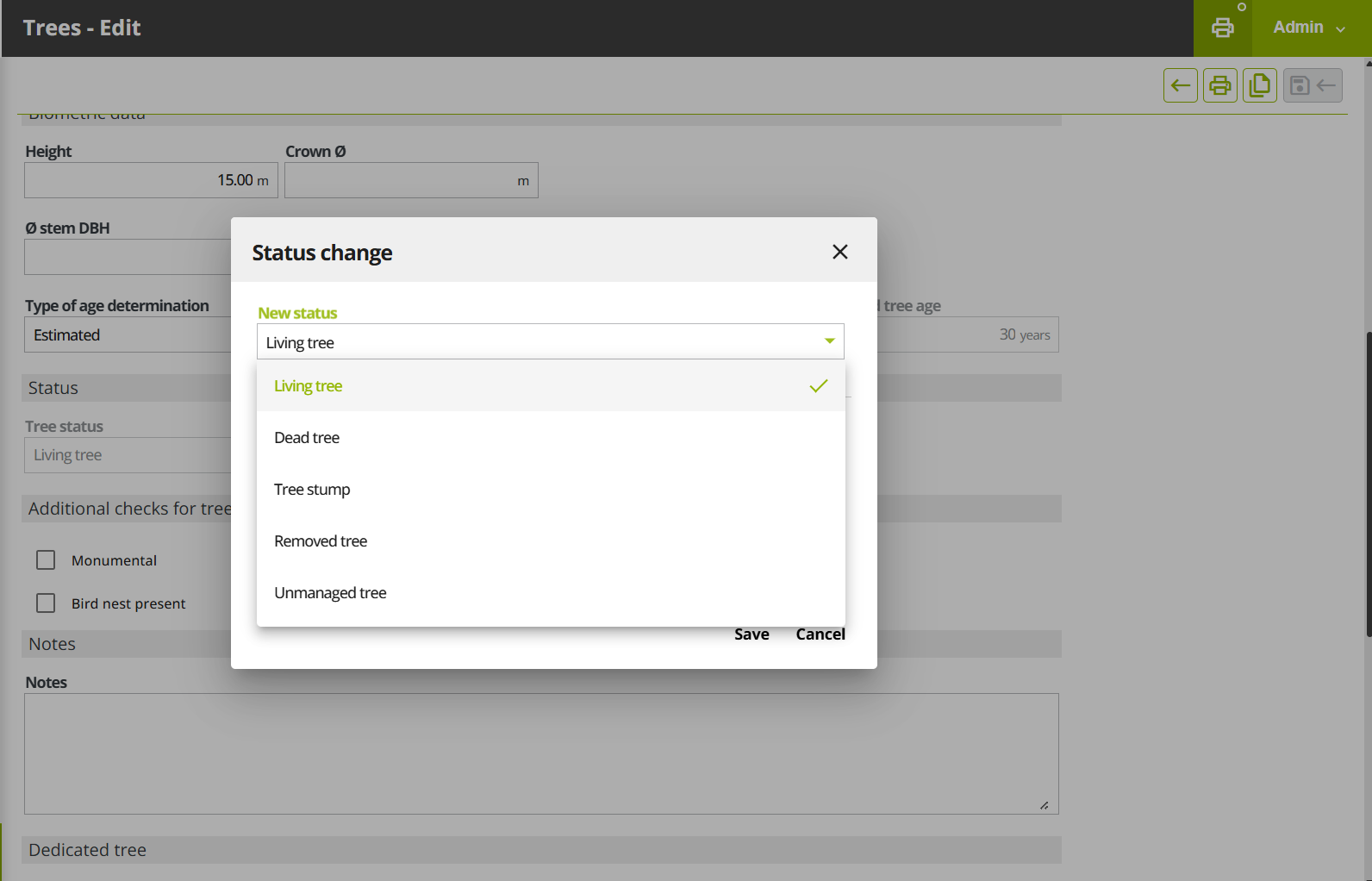Click the copy record icon
1372x881 pixels.
[1259, 85]
